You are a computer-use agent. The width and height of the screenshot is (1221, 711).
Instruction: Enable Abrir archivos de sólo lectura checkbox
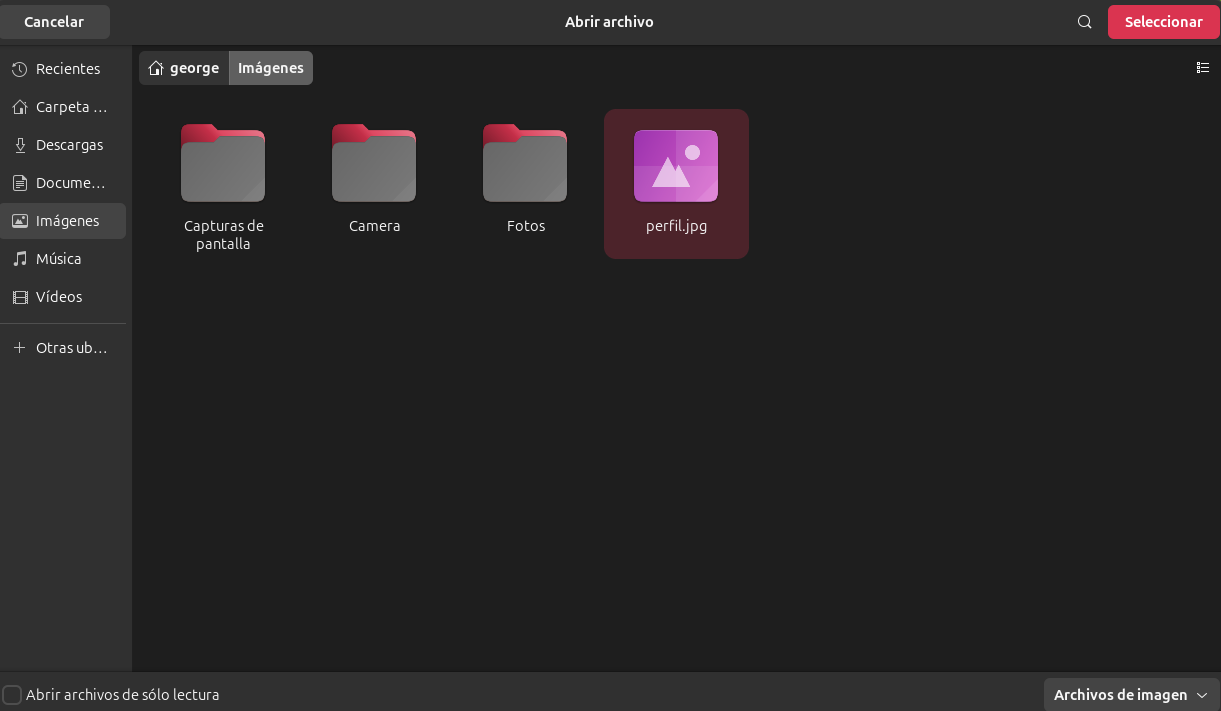pyautogui.click(x=12, y=695)
